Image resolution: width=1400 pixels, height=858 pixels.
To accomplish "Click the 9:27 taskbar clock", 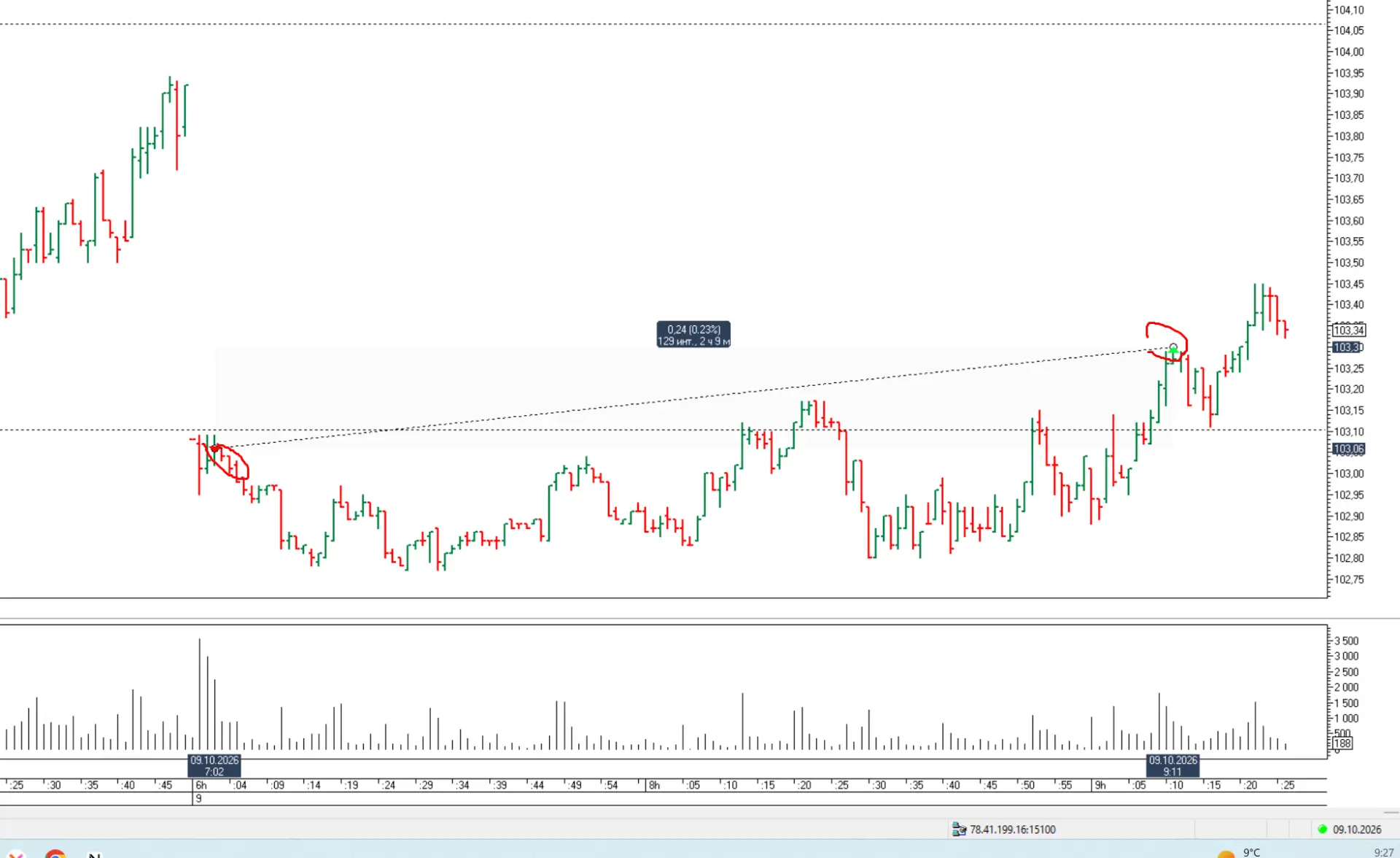I will [1384, 852].
